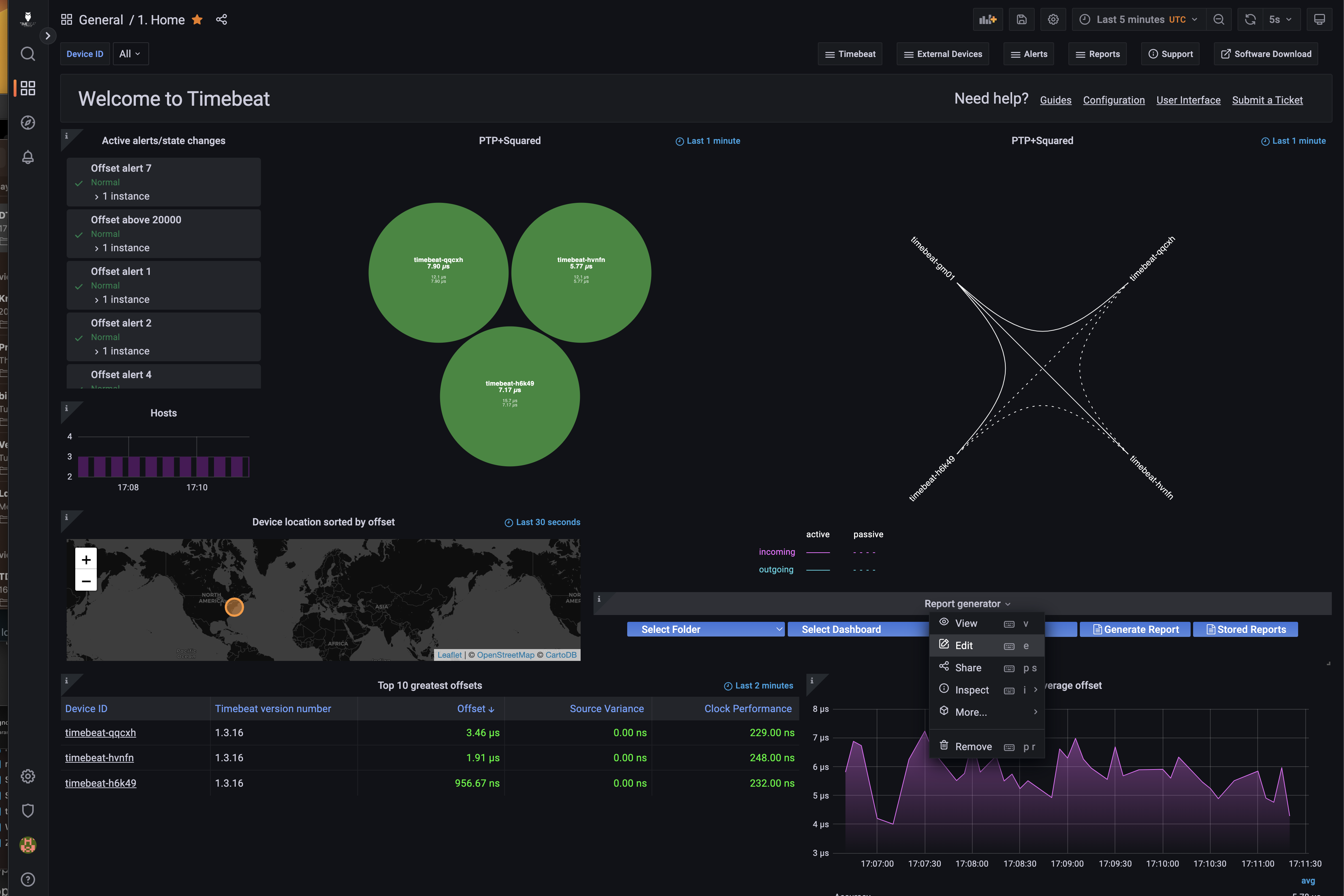Click the zoom out time range icon
This screenshot has width=1344, height=896.
(x=1219, y=19)
